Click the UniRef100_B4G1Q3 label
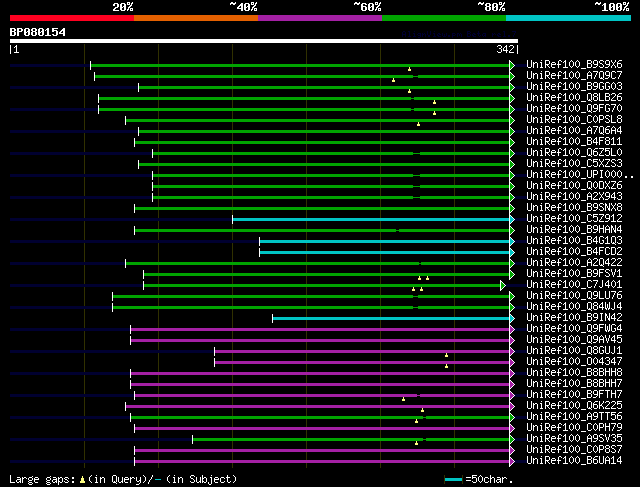Screen dimensions: 640x487 [x=574, y=241]
